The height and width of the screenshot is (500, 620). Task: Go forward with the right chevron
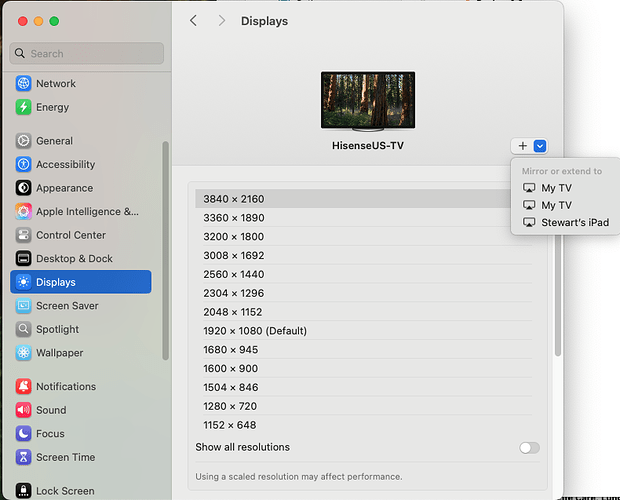[x=222, y=21]
